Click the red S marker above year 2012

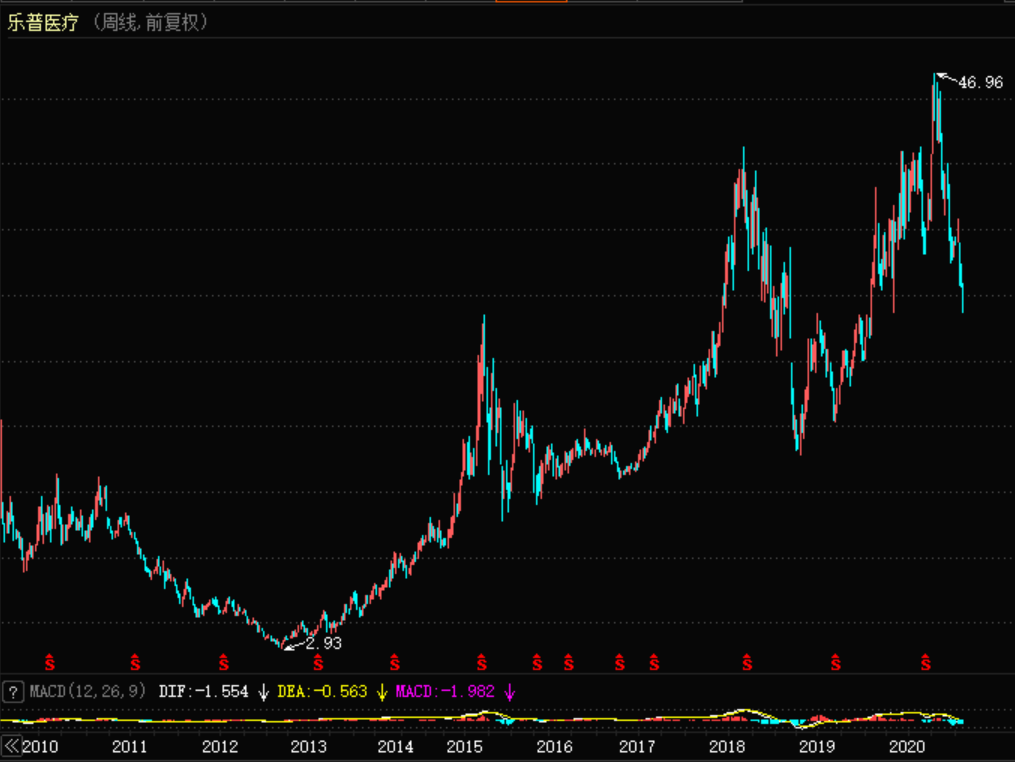[224, 662]
